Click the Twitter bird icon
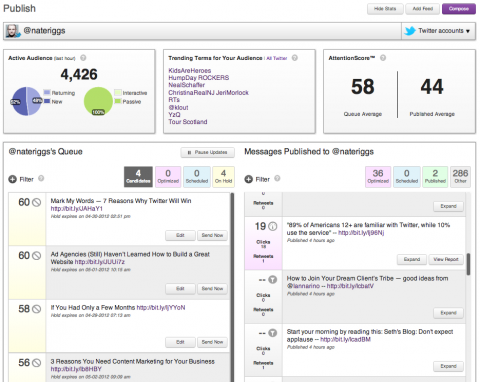The width and height of the screenshot is (480, 382). 410,31
